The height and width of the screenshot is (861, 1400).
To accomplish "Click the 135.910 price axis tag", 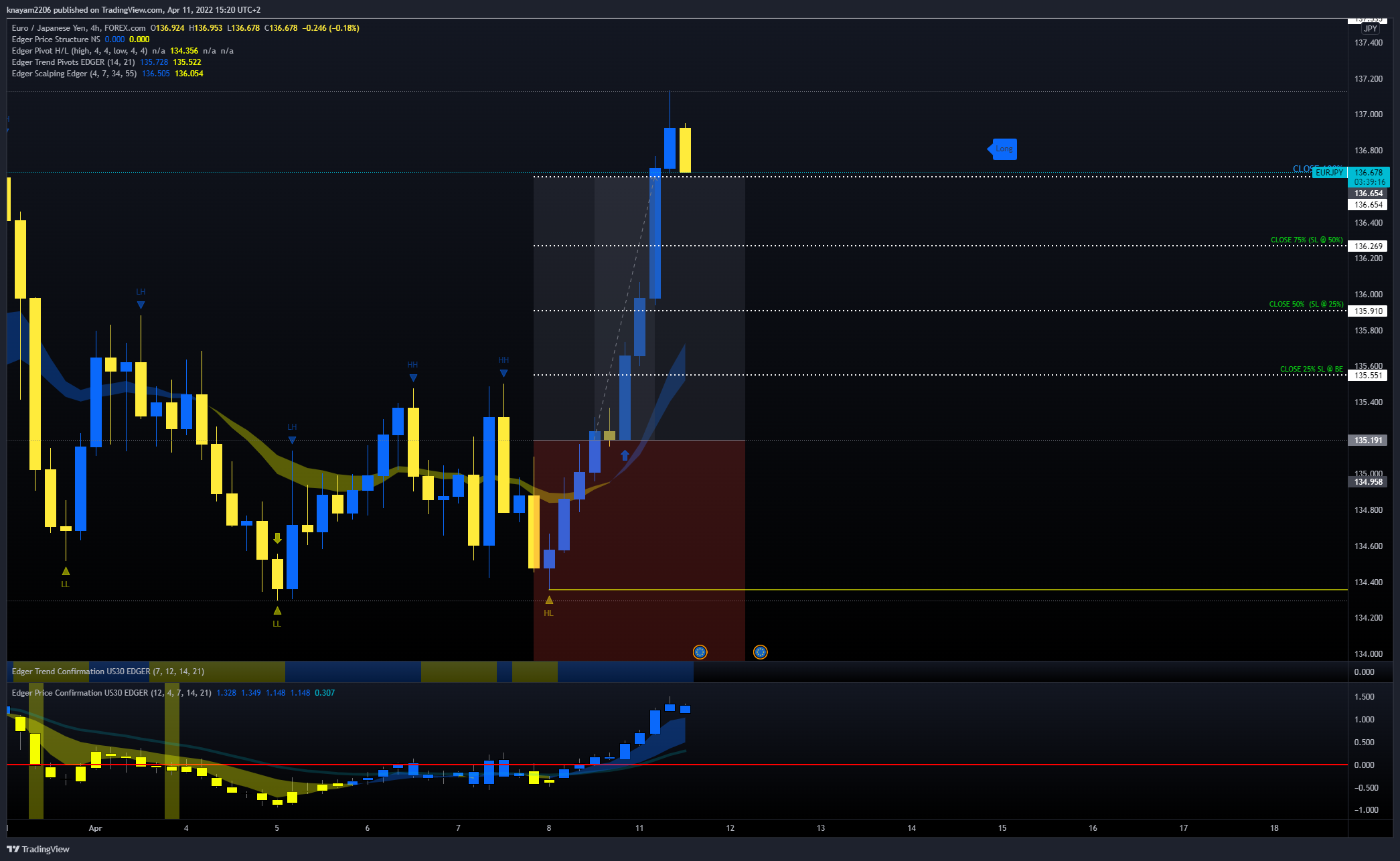I will (x=1368, y=311).
